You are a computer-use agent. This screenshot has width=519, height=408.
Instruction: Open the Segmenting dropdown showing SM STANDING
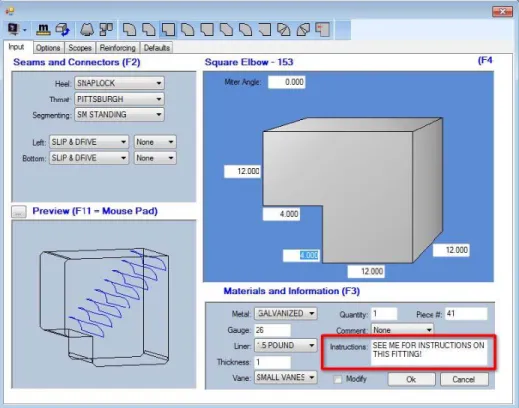pos(119,115)
